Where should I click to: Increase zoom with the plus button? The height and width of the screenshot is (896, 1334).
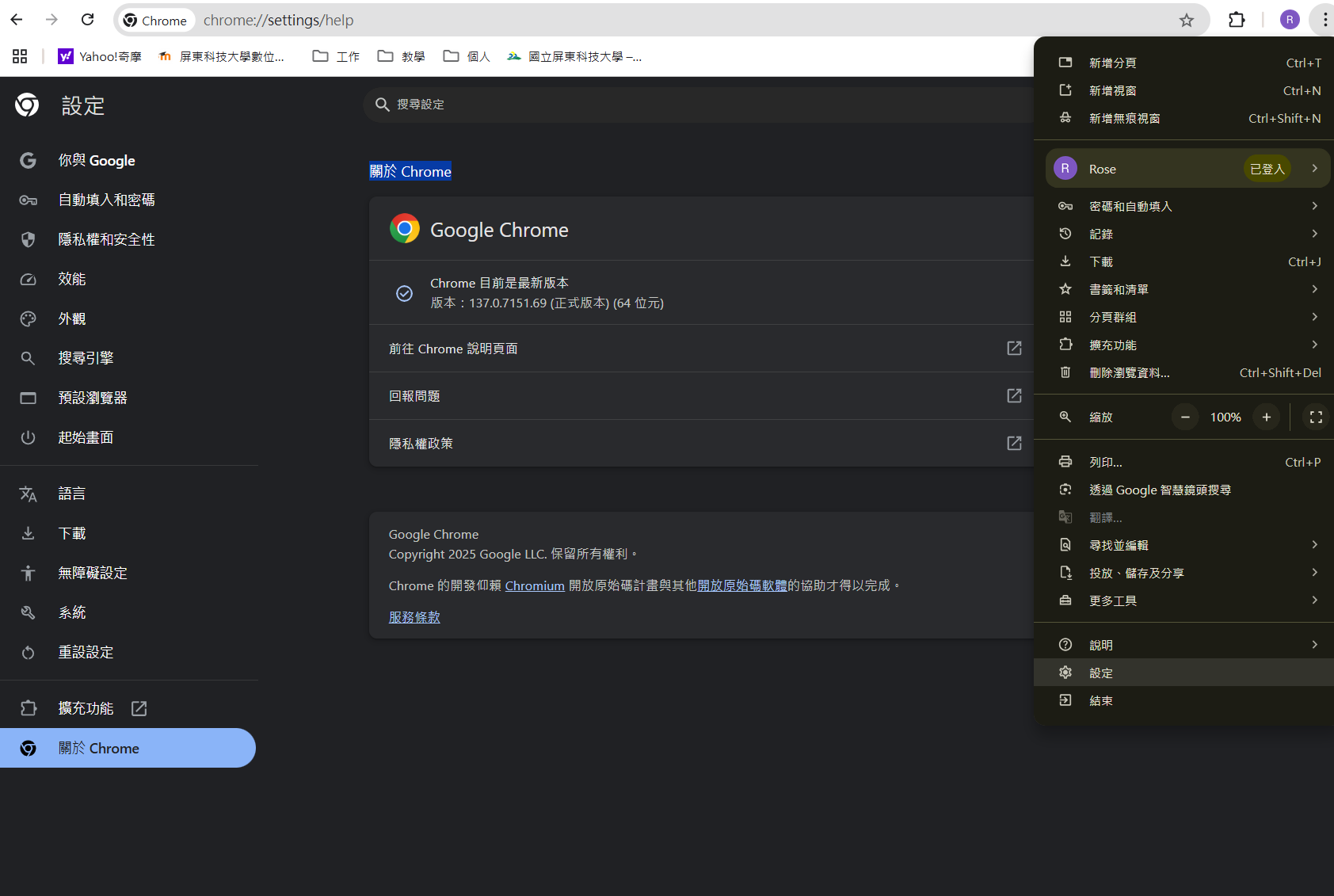point(1267,417)
